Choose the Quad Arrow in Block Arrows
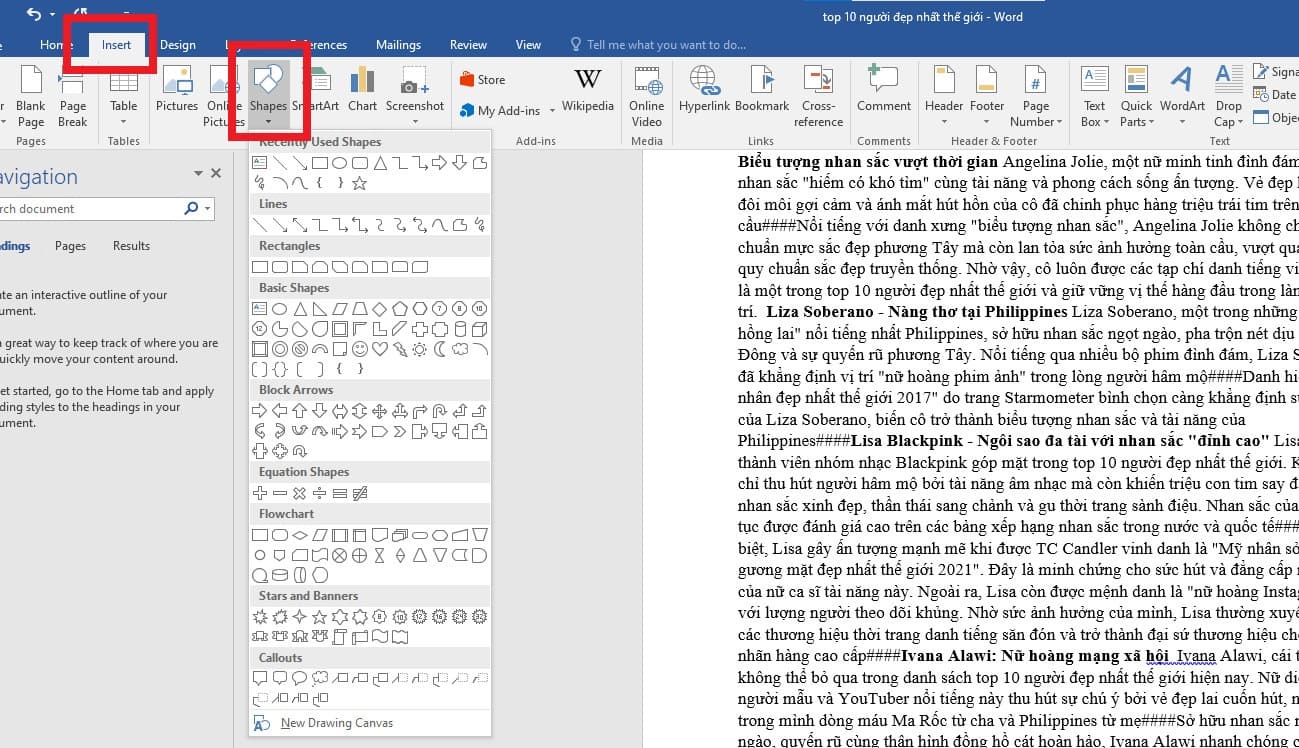Screen dimensions: 1299x748 click(379, 412)
